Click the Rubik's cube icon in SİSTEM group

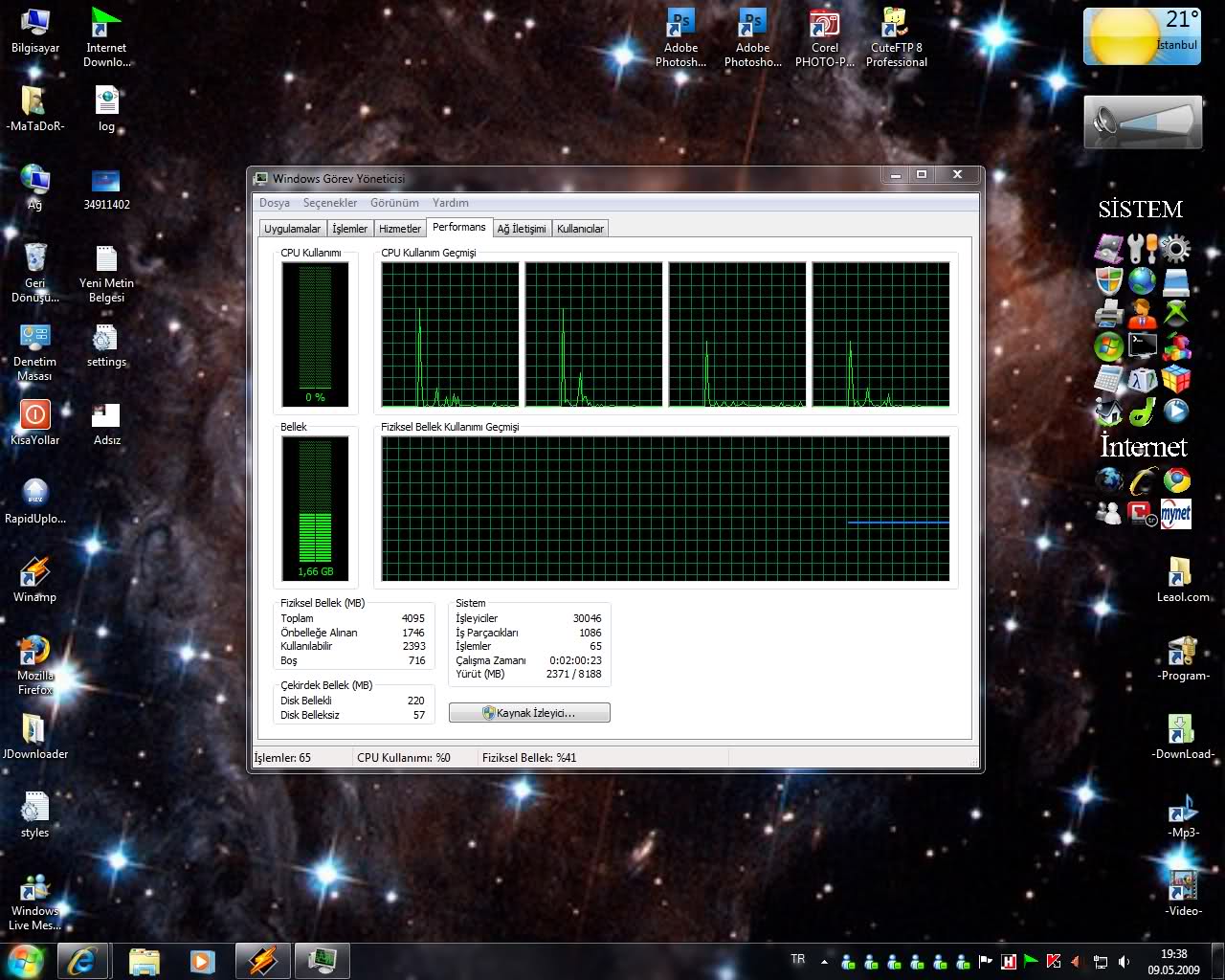pyautogui.click(x=1176, y=379)
